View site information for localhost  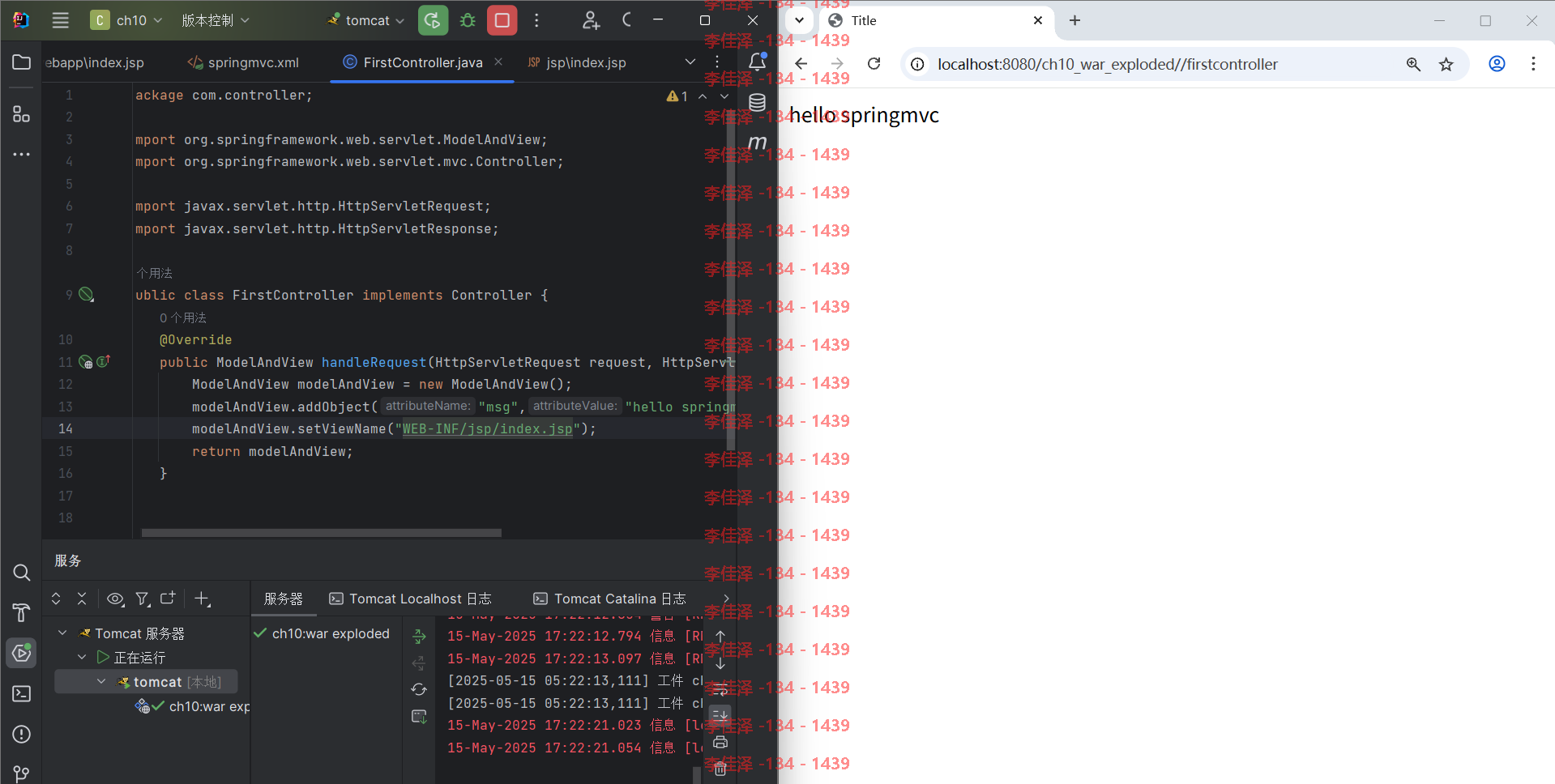click(x=917, y=64)
